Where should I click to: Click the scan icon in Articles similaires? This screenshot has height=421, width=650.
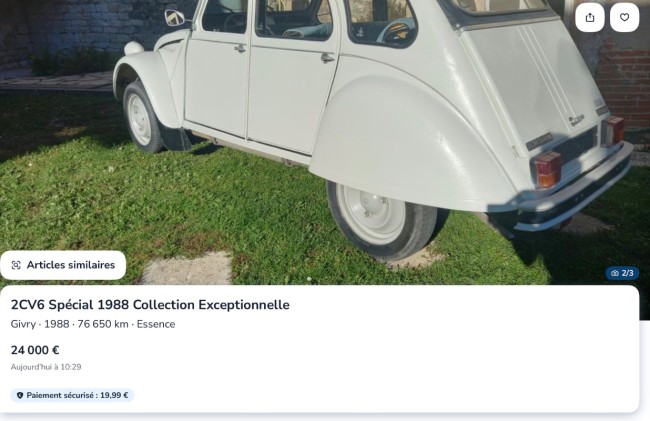[x=16, y=265]
